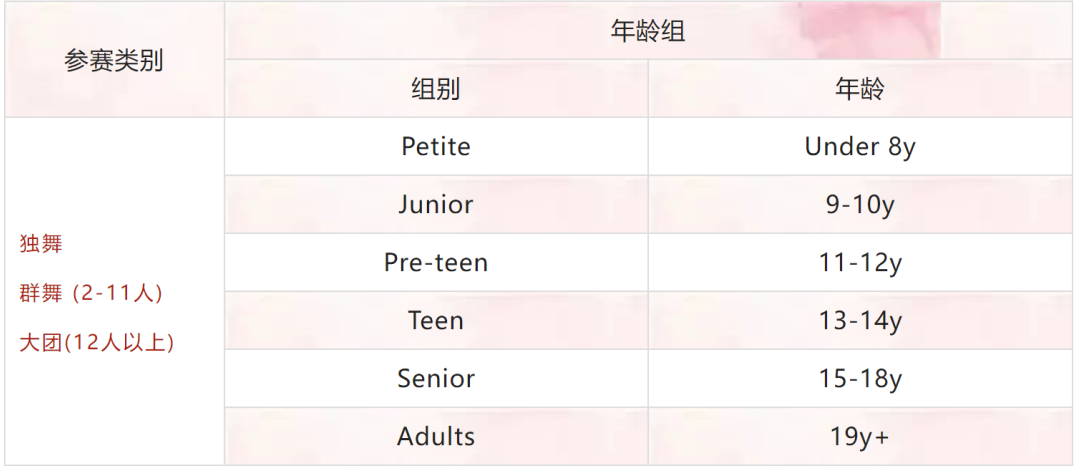Select the Junior group cell
The height and width of the screenshot is (471, 1074).
(x=436, y=205)
